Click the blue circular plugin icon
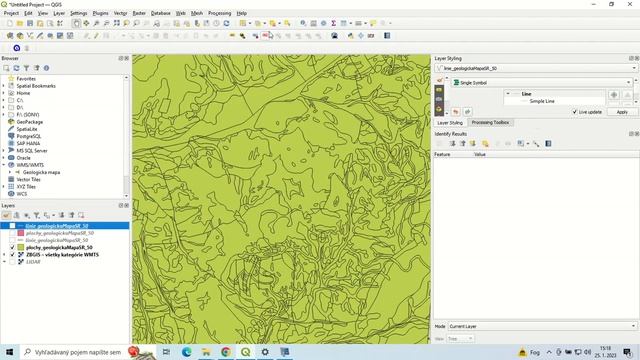 click(17, 48)
